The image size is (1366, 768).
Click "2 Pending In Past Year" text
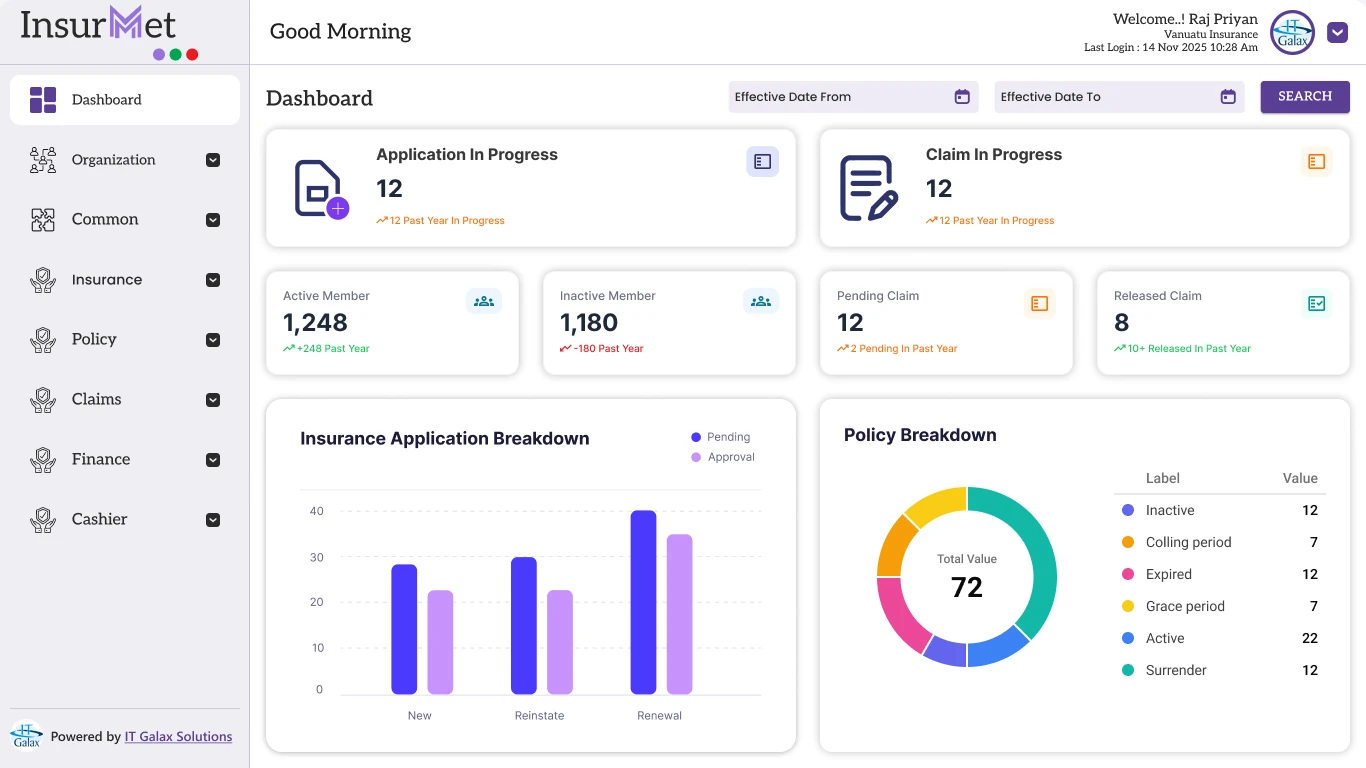[x=904, y=349]
